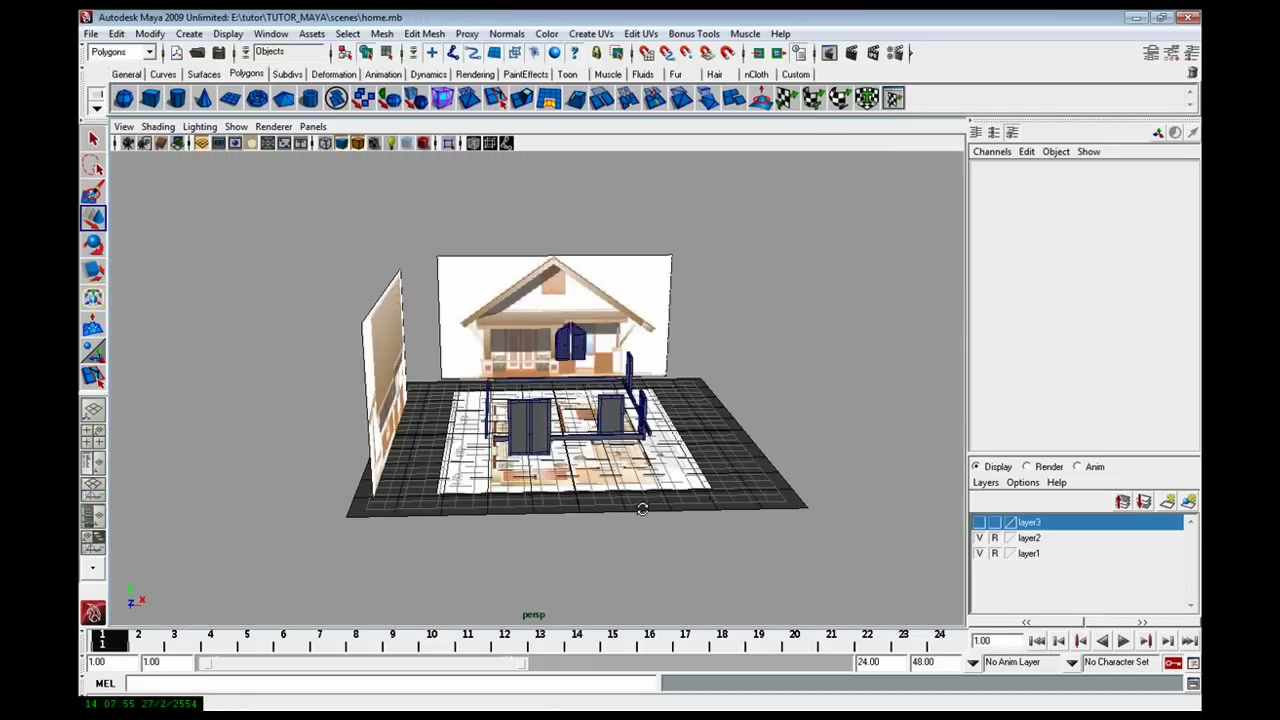Create a polygon cylinder from the shelf
The image size is (1280, 720).
[176, 98]
